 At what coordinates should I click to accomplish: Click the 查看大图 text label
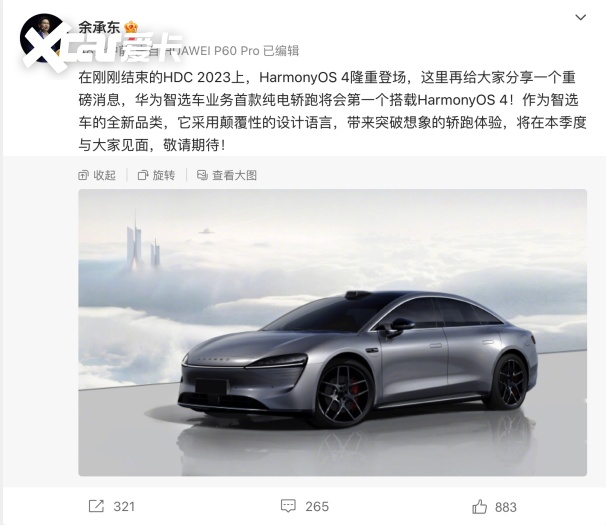235,175
